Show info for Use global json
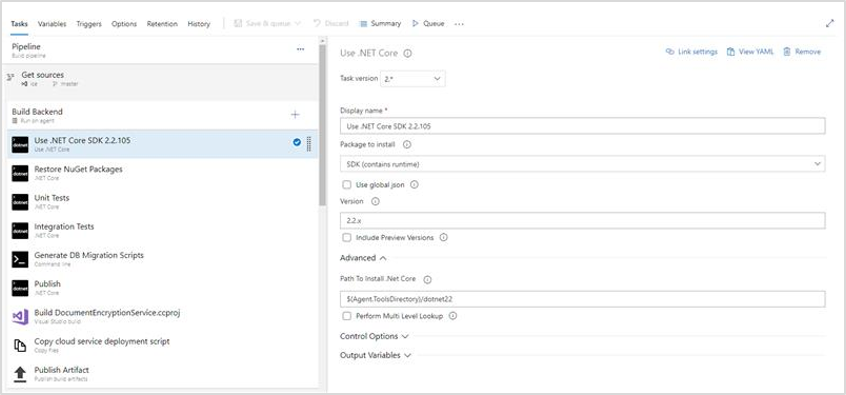The height and width of the screenshot is (395, 846). pyautogui.click(x=414, y=185)
